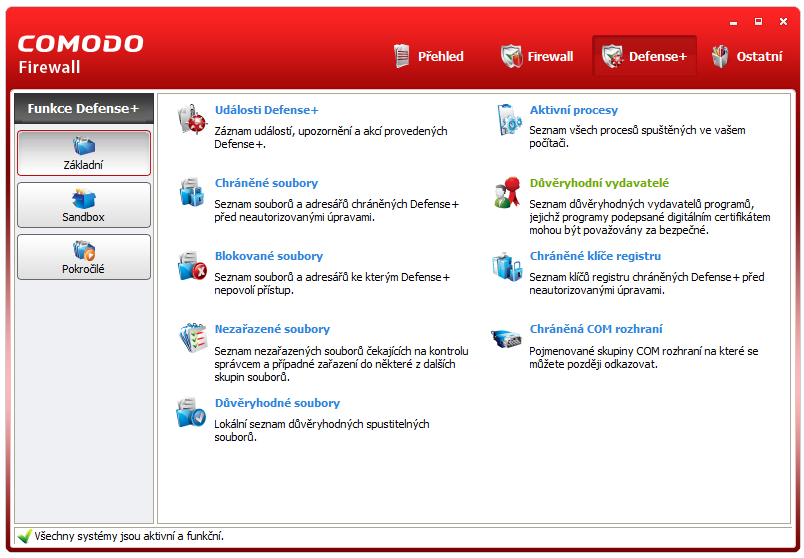Screen dimensions: 804x558
Task: Open Události Defense+ link
Action: coord(267,110)
